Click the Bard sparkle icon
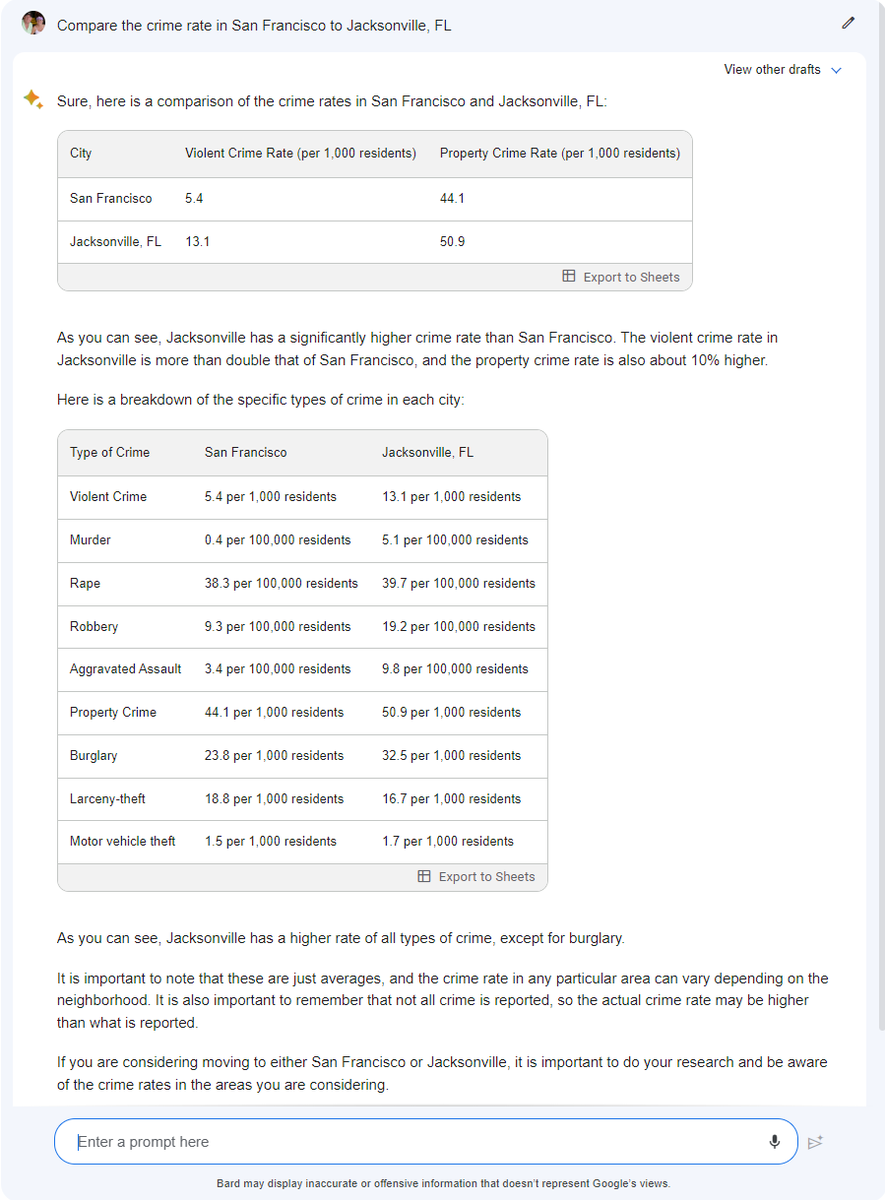 tap(33, 99)
